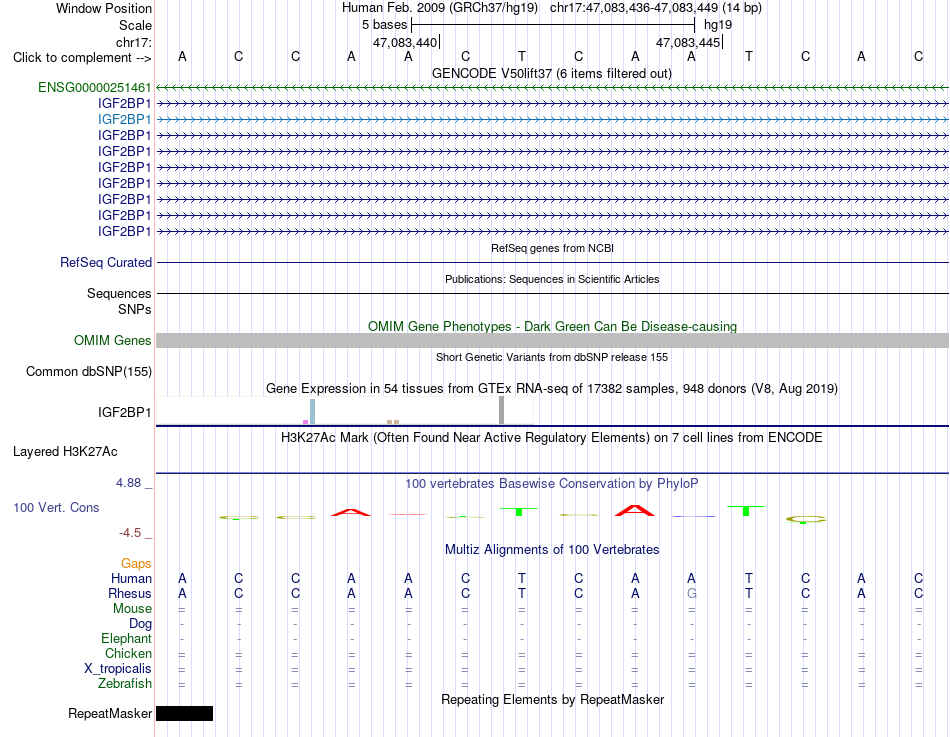Click the GENCODE V50lift37 track title
The height and width of the screenshot is (737, 950).
point(552,73)
